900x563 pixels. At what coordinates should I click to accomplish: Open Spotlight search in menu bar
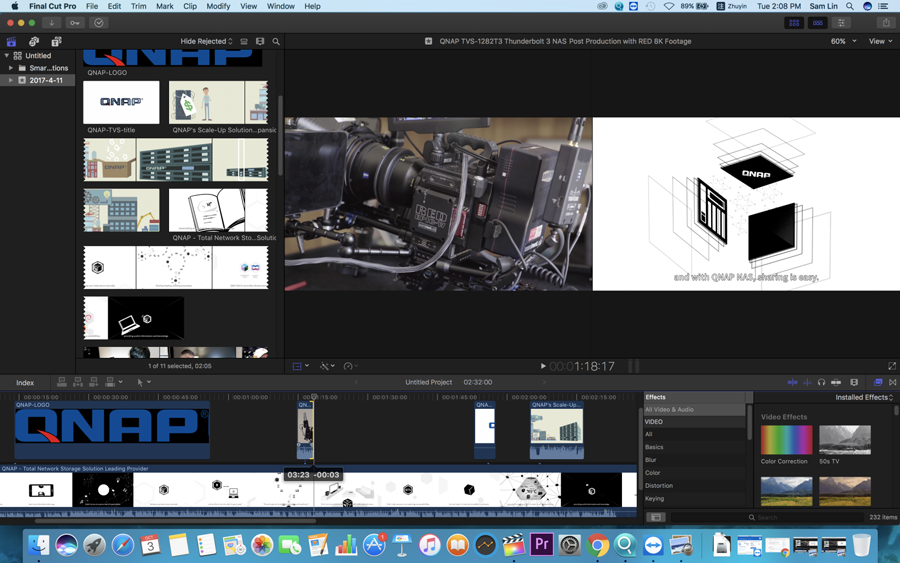[849, 6]
